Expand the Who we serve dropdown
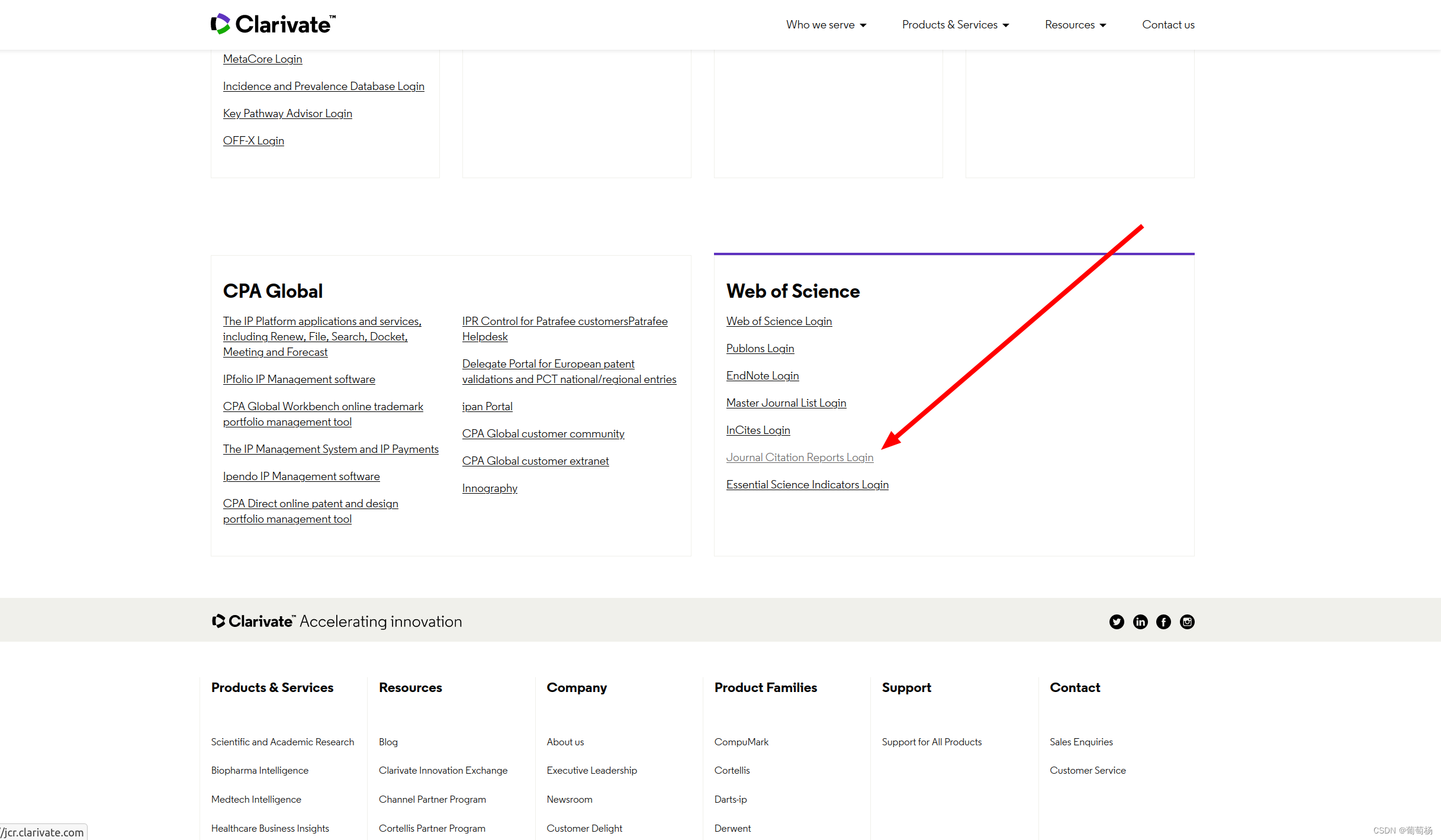The height and width of the screenshot is (840, 1441). pyautogui.click(x=826, y=25)
